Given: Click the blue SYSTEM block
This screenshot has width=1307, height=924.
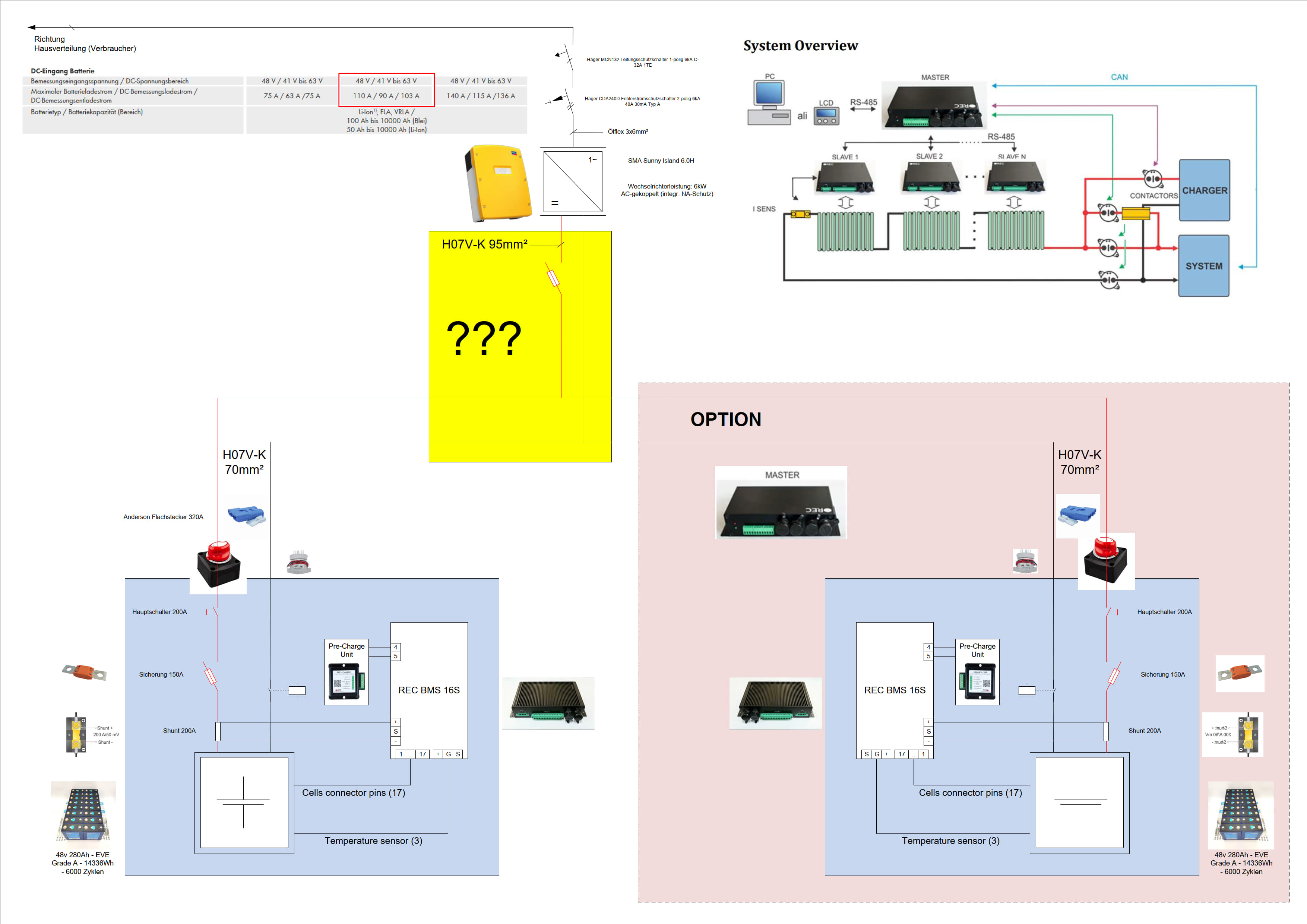Looking at the screenshot, I should point(1204,266).
